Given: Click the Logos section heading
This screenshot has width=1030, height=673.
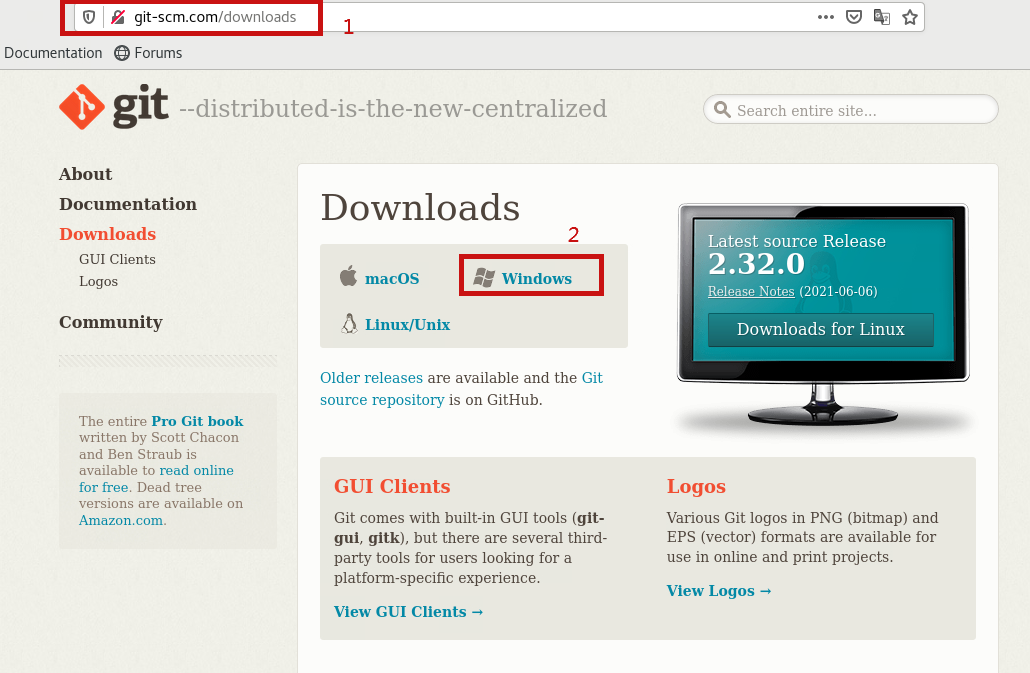Looking at the screenshot, I should point(696,487).
